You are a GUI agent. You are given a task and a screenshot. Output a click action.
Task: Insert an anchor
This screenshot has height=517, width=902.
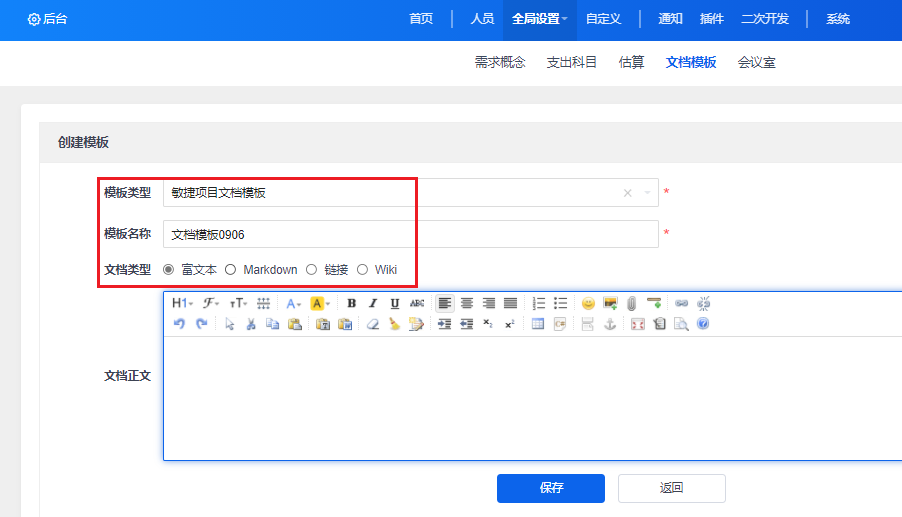(x=610, y=324)
